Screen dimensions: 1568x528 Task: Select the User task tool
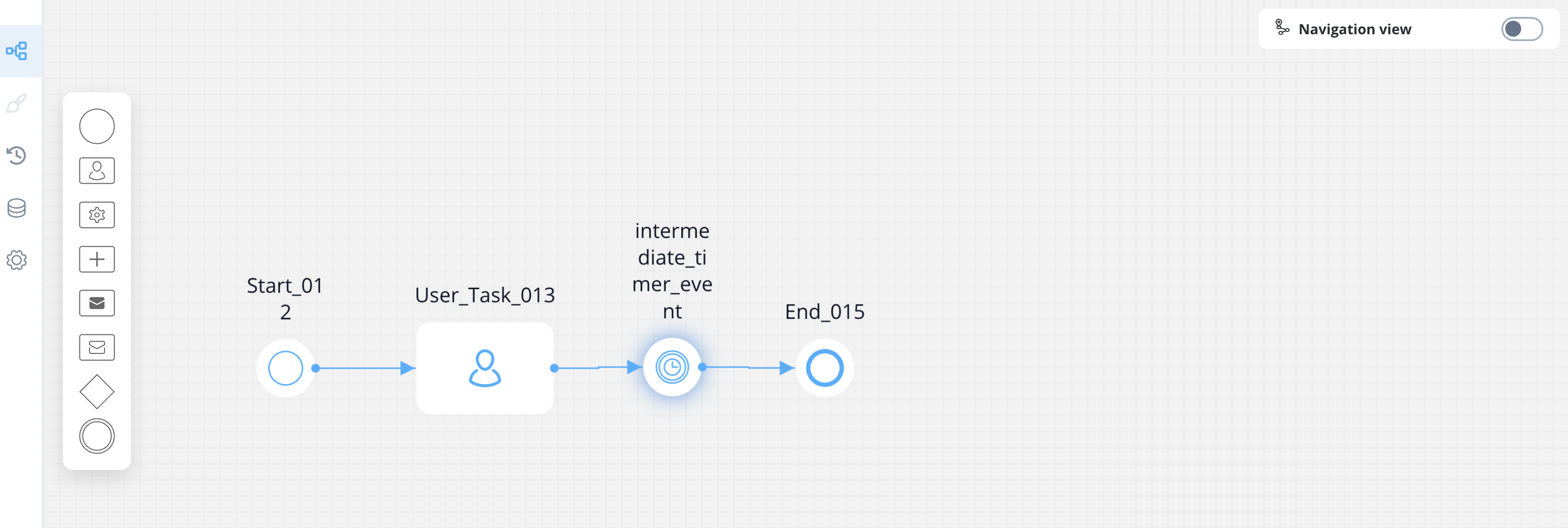tap(97, 171)
